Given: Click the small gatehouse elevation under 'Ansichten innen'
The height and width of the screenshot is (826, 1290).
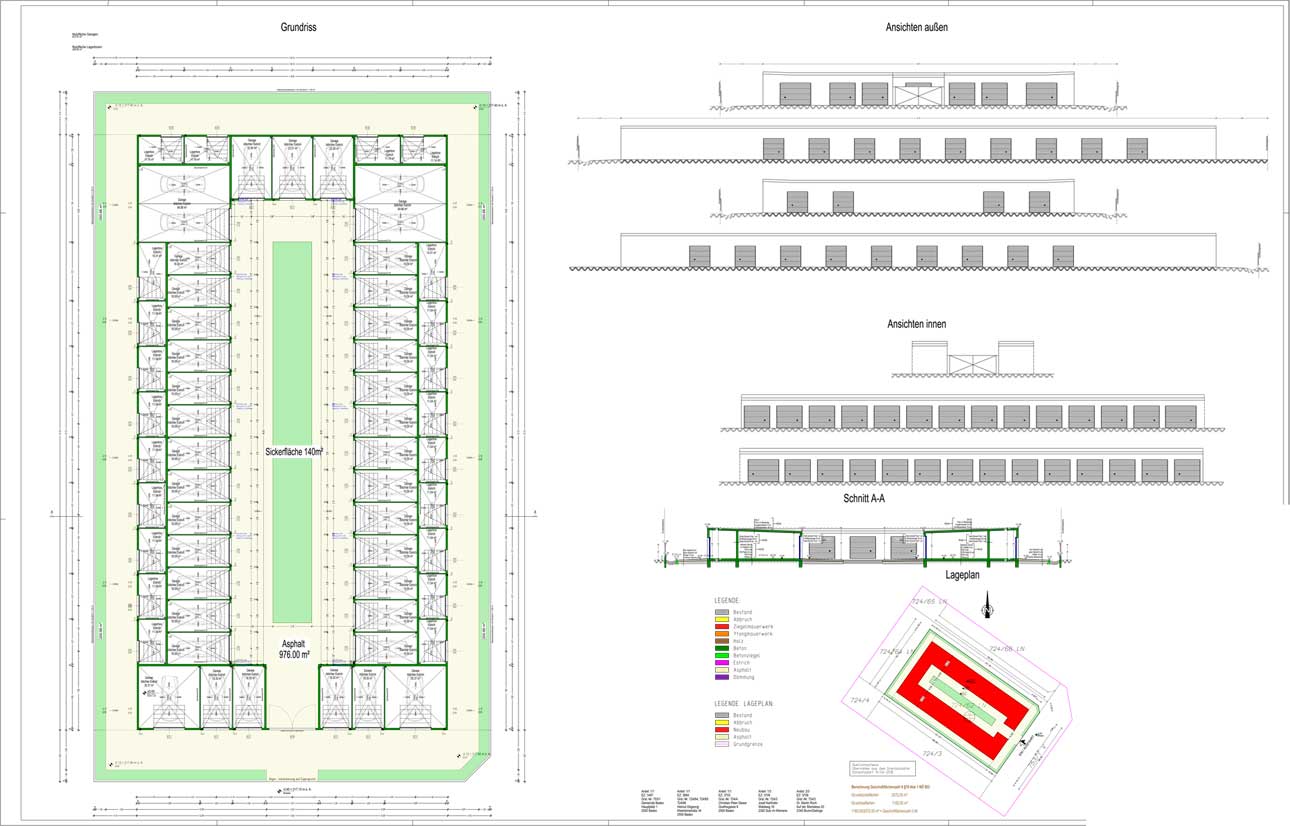Looking at the screenshot, I should pos(973,357).
